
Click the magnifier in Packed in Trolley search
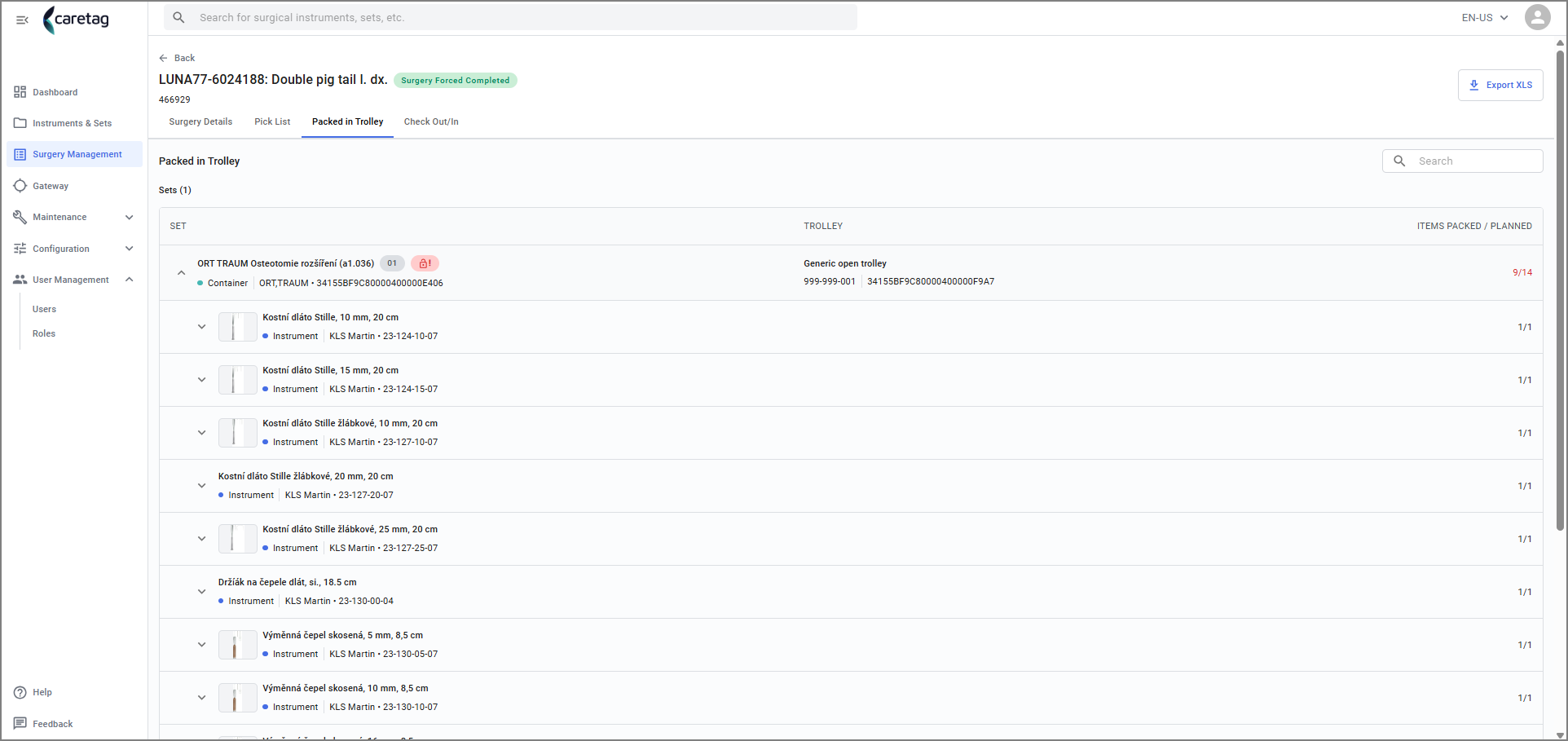[x=1399, y=161]
